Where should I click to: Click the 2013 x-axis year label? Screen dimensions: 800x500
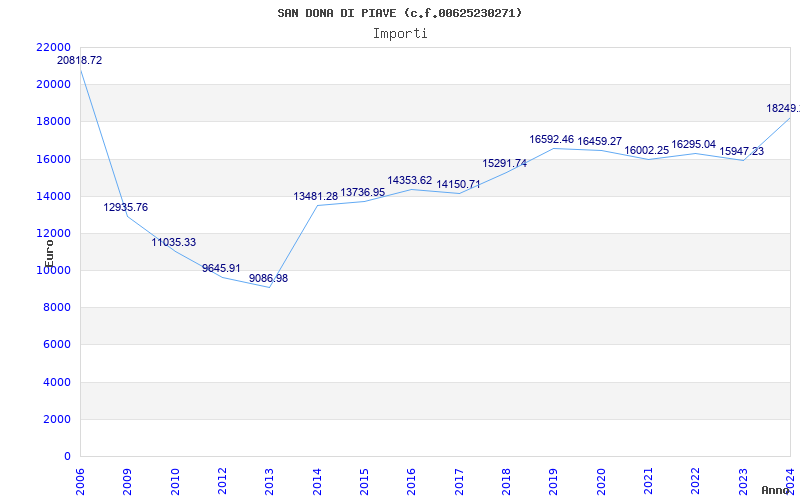(269, 481)
